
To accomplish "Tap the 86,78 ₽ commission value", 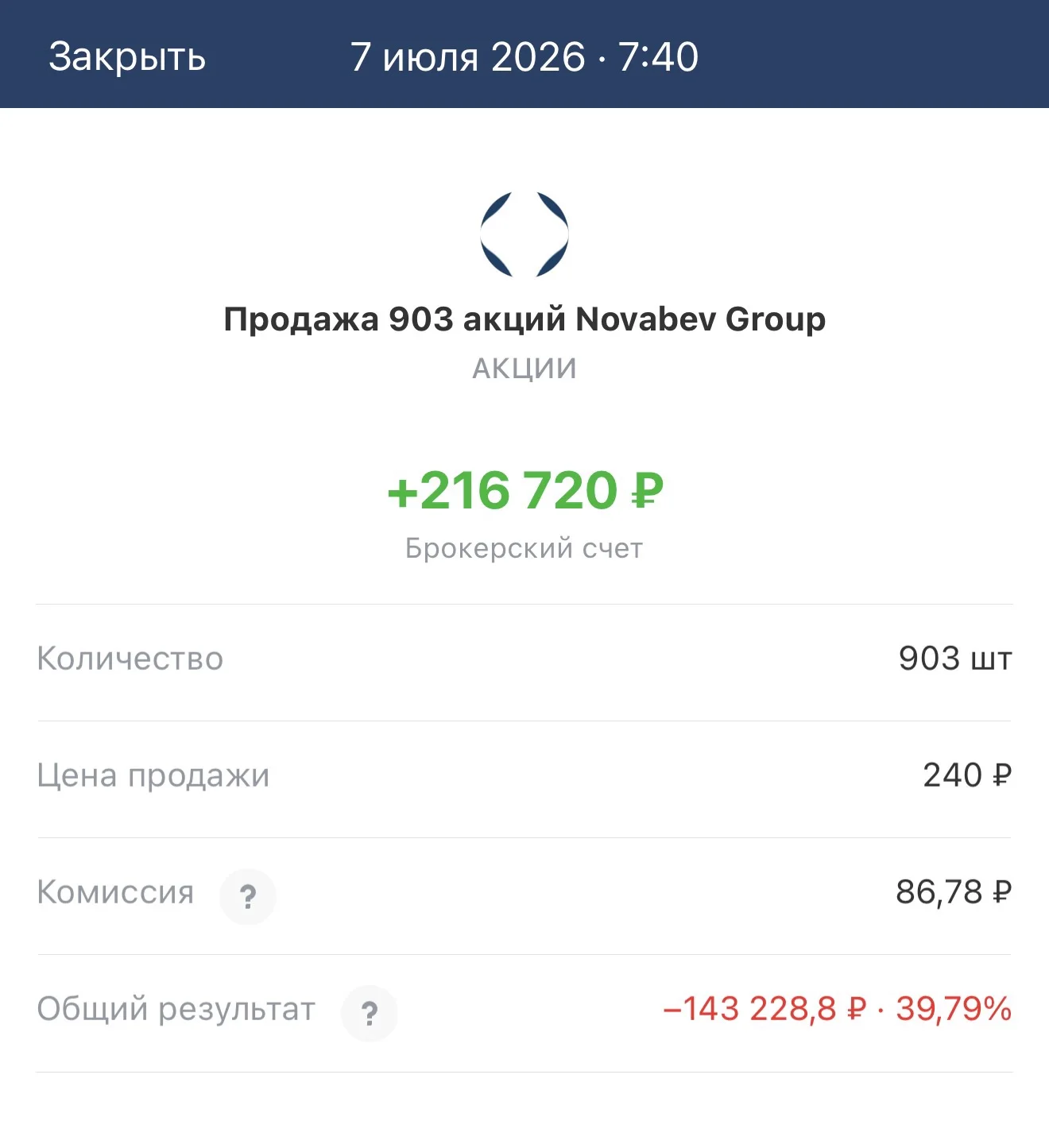I will (x=954, y=892).
